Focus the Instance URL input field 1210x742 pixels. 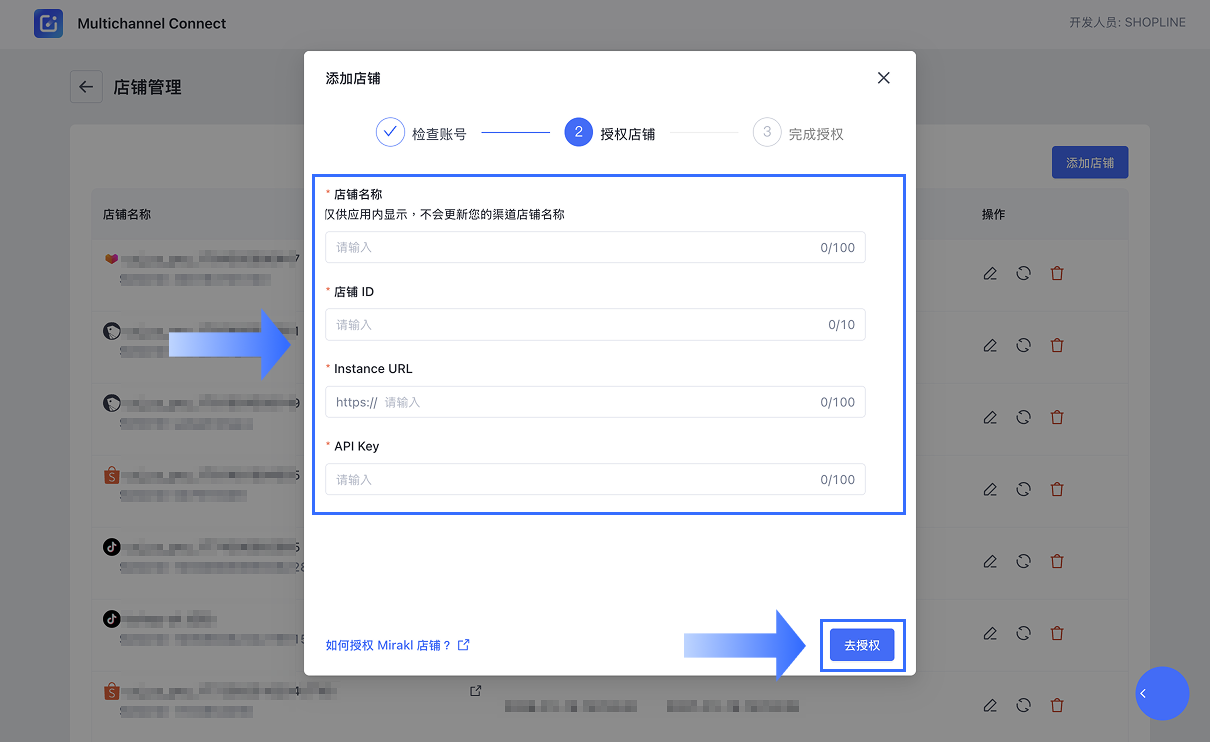tap(595, 402)
